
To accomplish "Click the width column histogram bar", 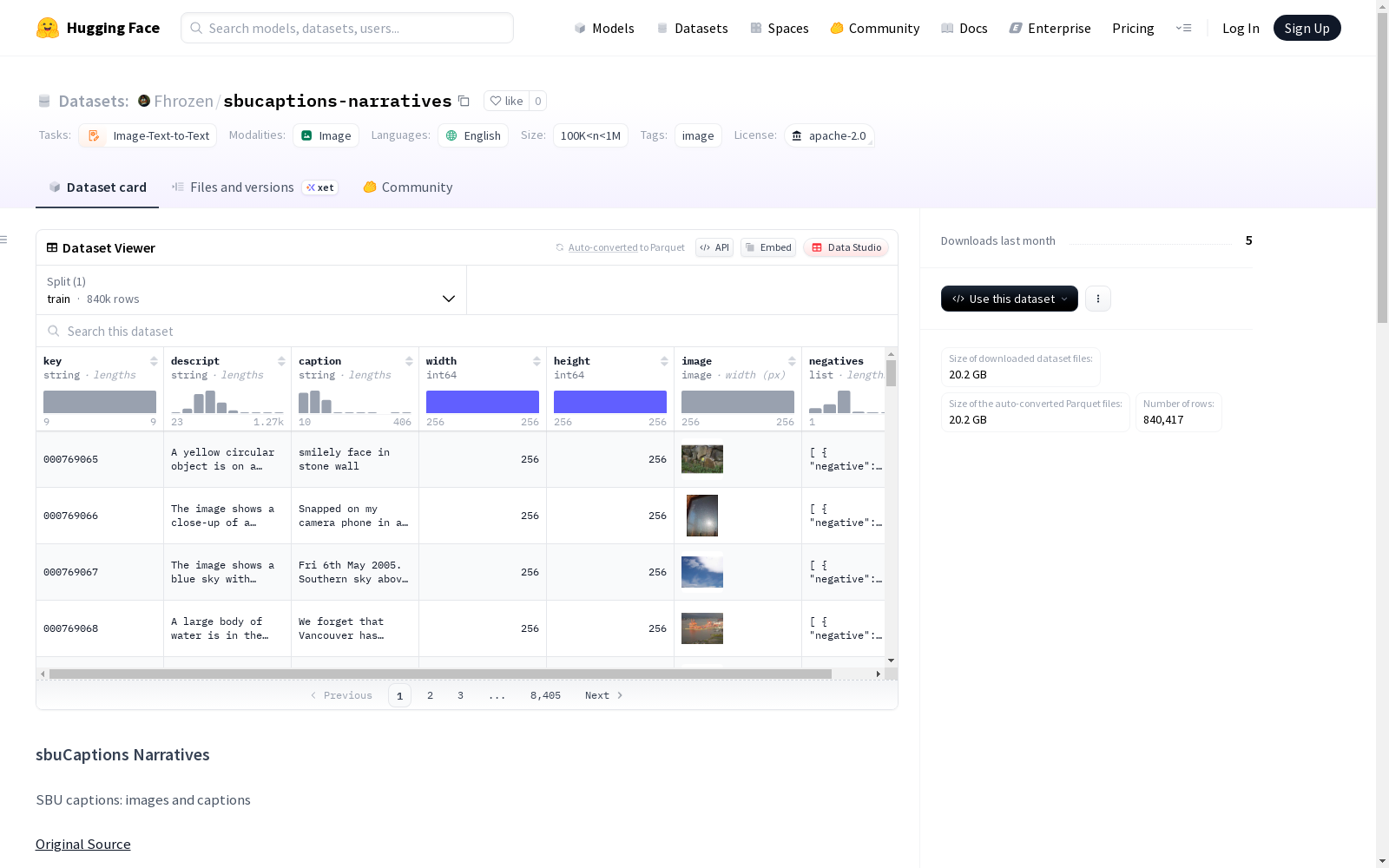I will (x=483, y=402).
